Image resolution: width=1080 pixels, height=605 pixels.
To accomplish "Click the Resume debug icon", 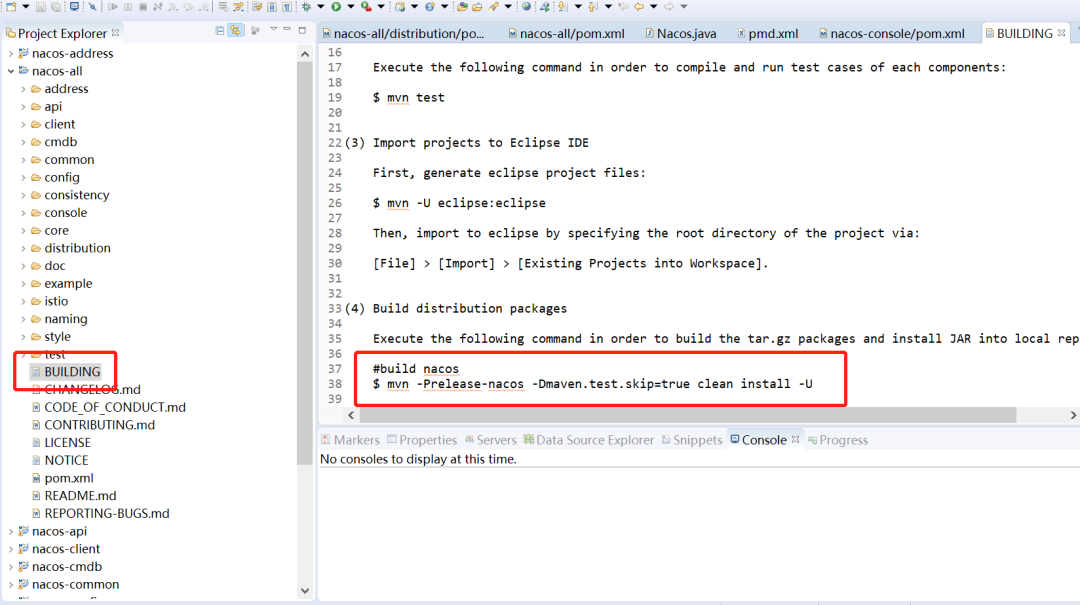I will point(113,7).
